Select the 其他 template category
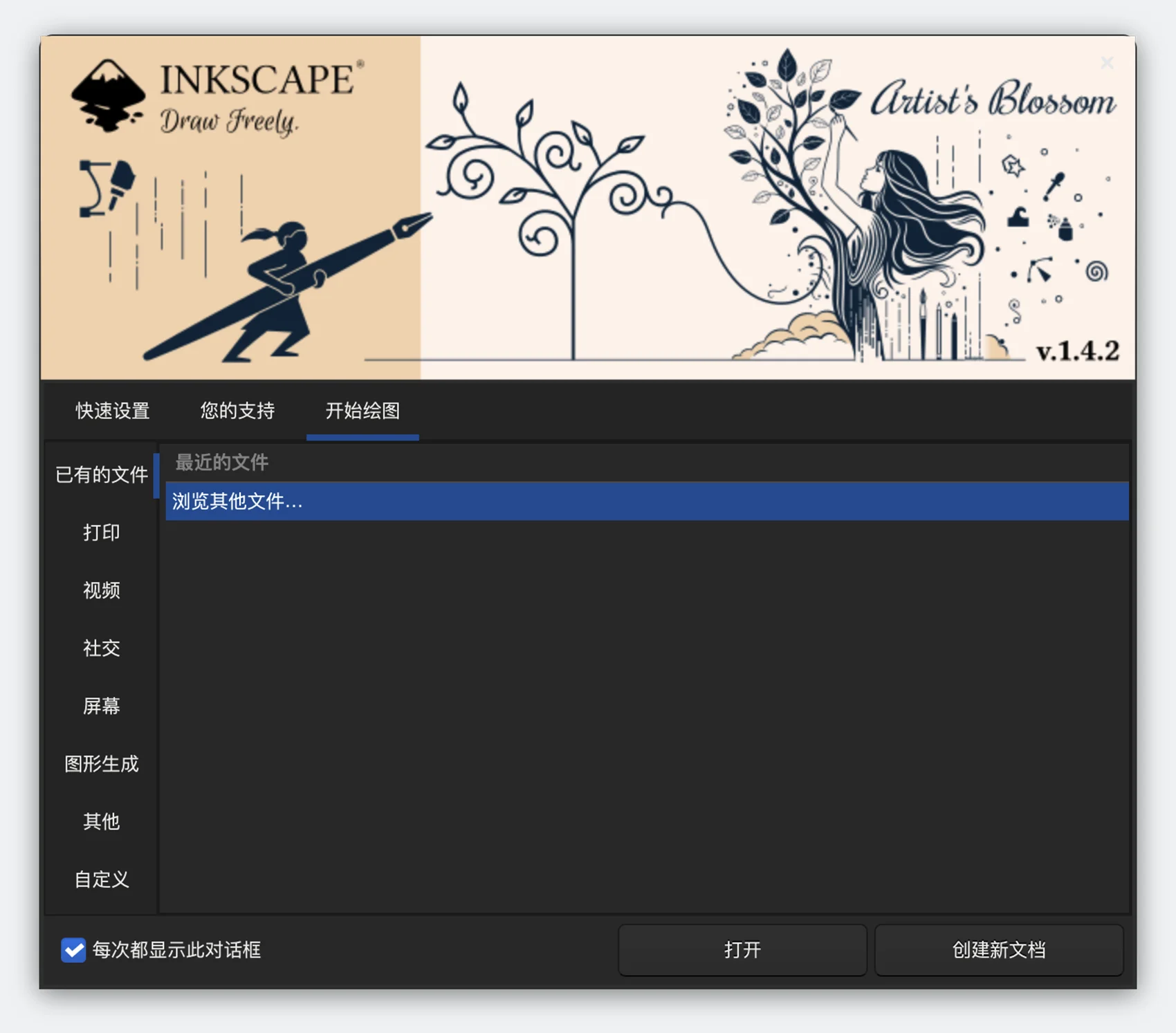The height and width of the screenshot is (1033, 1176). [x=102, y=821]
